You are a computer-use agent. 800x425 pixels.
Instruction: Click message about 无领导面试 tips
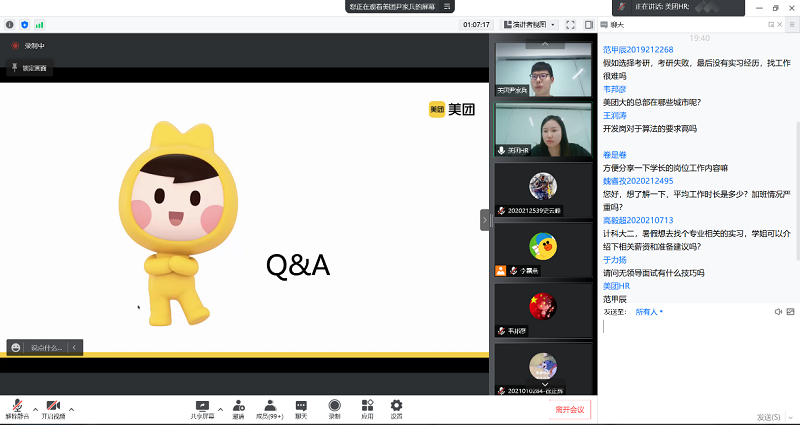pos(654,273)
